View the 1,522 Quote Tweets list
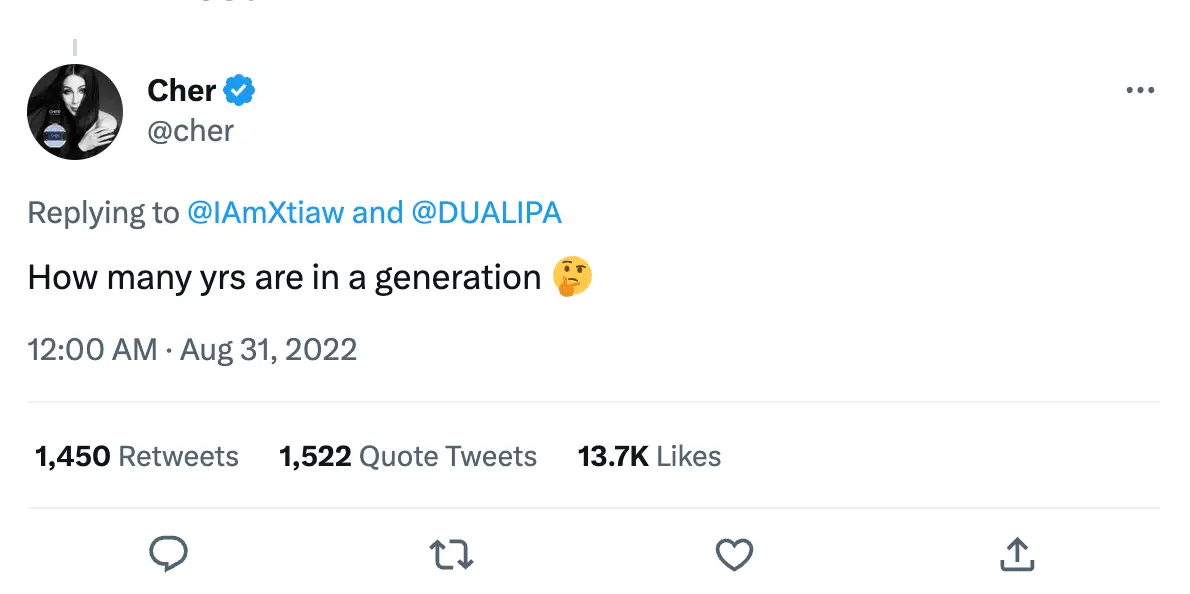The image size is (1190, 594). tap(408, 456)
